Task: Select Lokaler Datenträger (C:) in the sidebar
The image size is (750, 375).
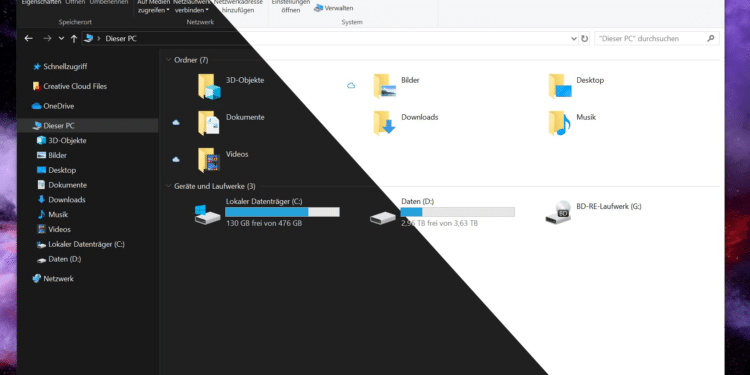Action: [81, 244]
